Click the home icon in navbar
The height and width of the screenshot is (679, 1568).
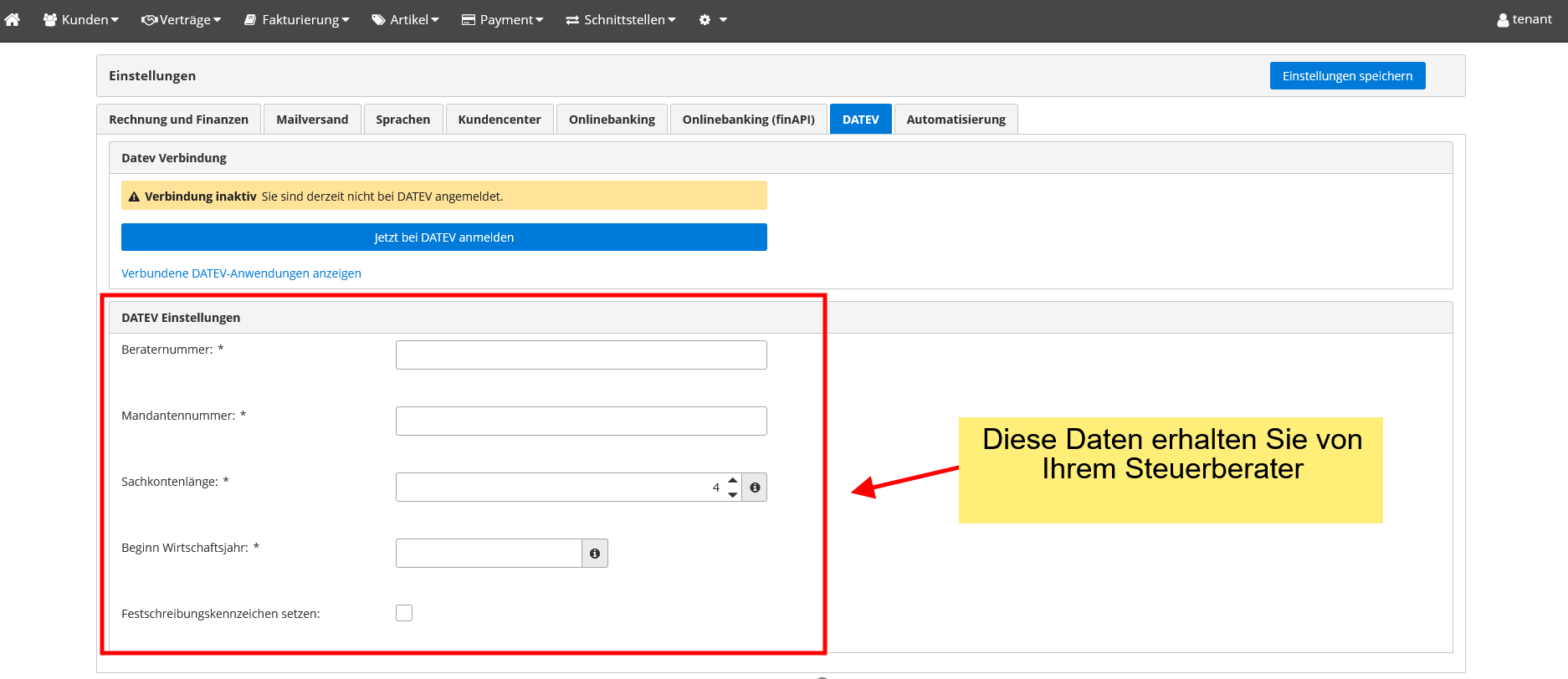pyautogui.click(x=13, y=19)
